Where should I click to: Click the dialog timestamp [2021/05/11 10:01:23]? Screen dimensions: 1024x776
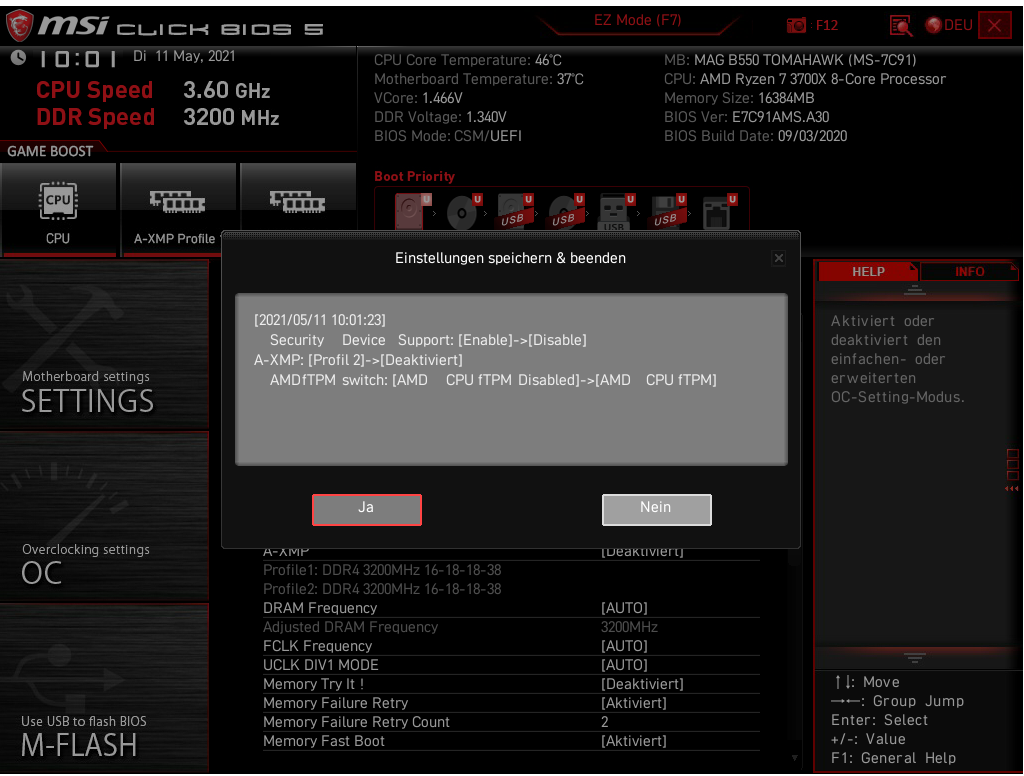[319, 320]
